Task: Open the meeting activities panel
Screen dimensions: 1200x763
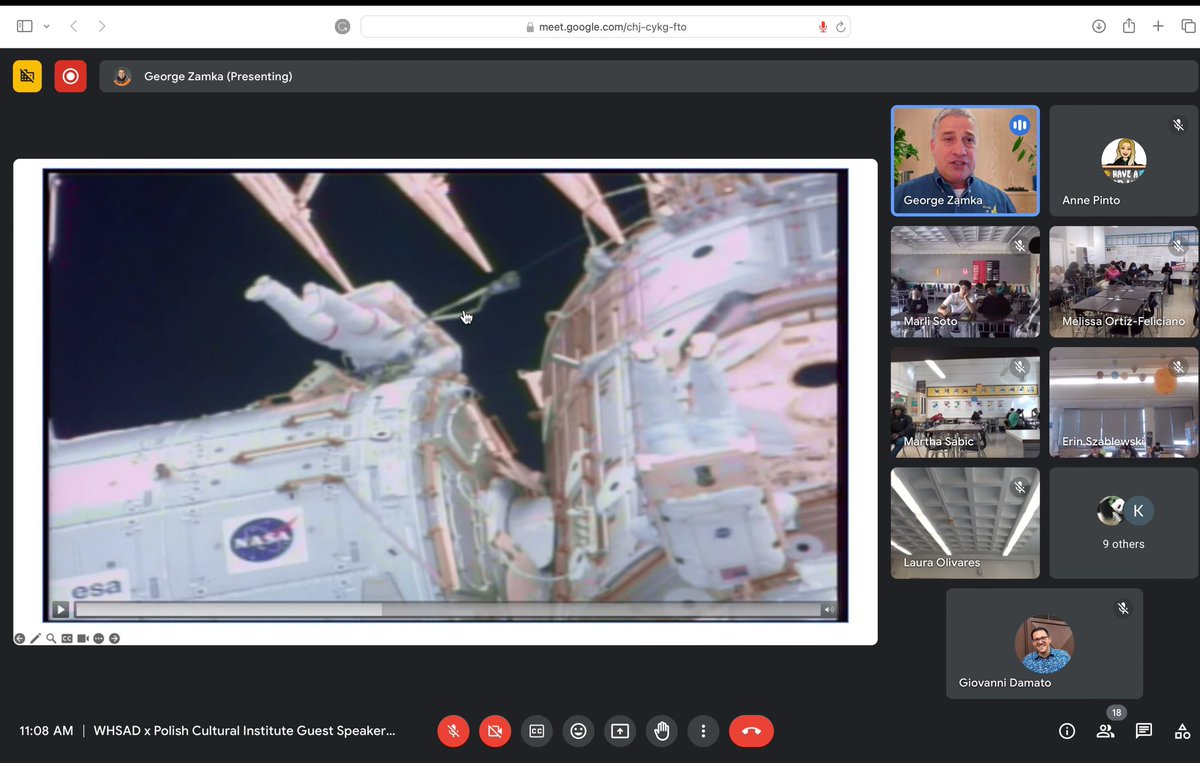Action: [x=1182, y=731]
